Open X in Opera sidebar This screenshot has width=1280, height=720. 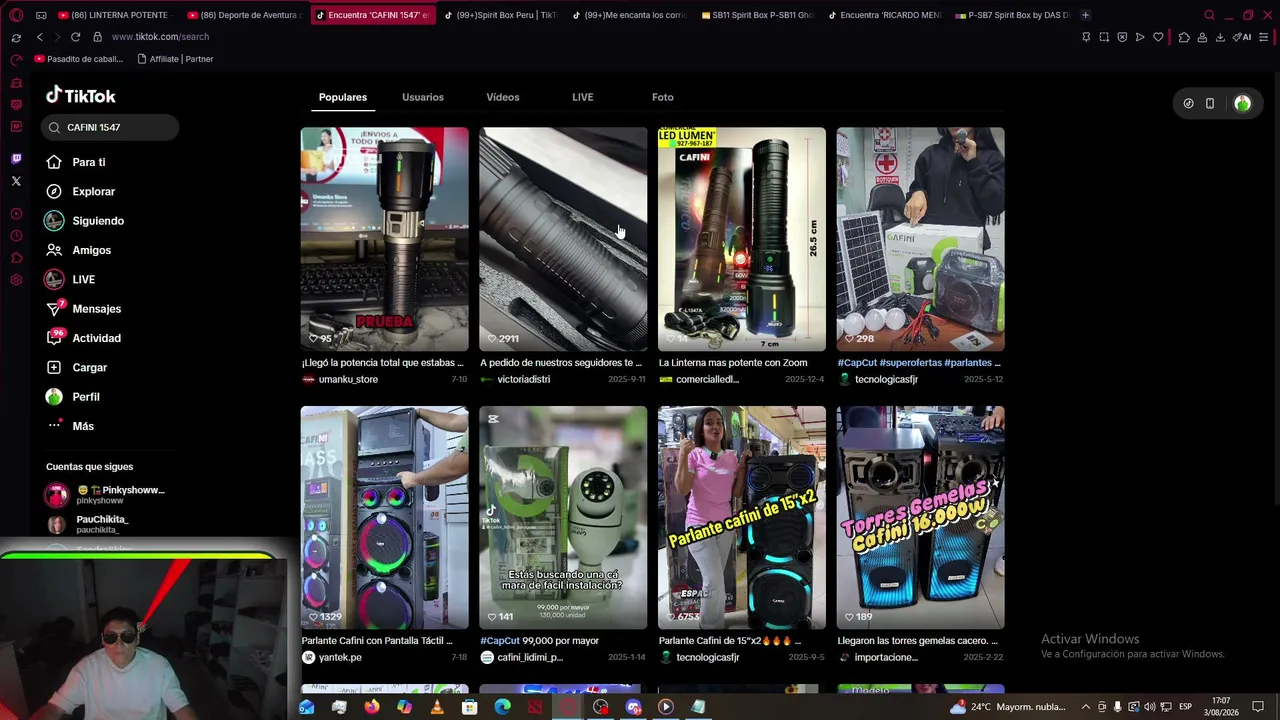tap(16, 181)
